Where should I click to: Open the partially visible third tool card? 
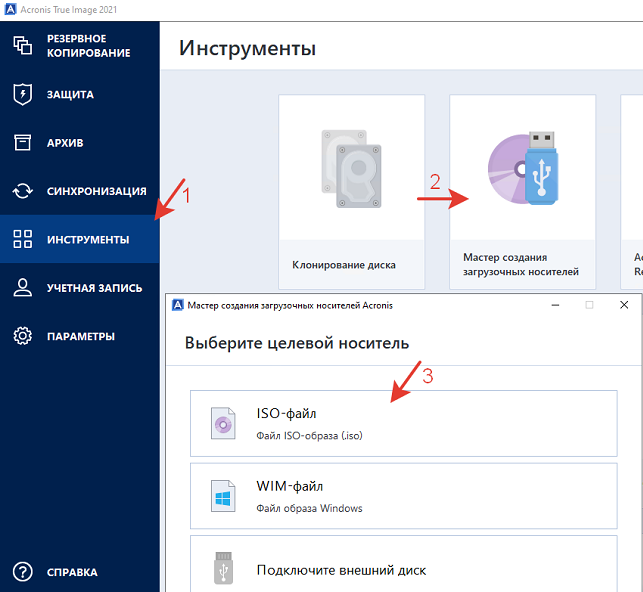pos(632,192)
